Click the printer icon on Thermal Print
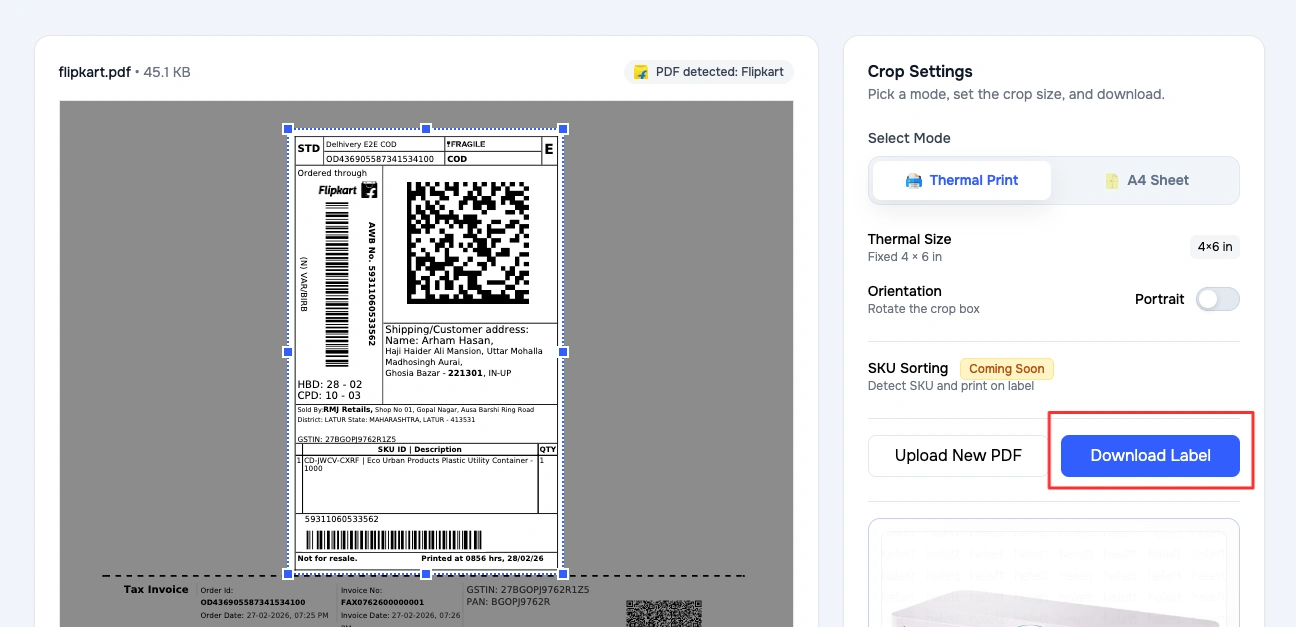This screenshot has width=1296, height=627. [x=913, y=181]
